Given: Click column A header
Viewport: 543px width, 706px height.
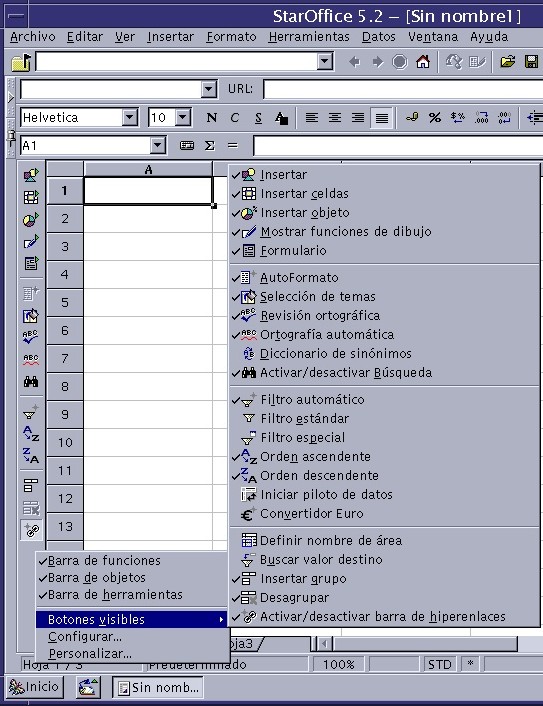Looking at the screenshot, I should pos(148,170).
